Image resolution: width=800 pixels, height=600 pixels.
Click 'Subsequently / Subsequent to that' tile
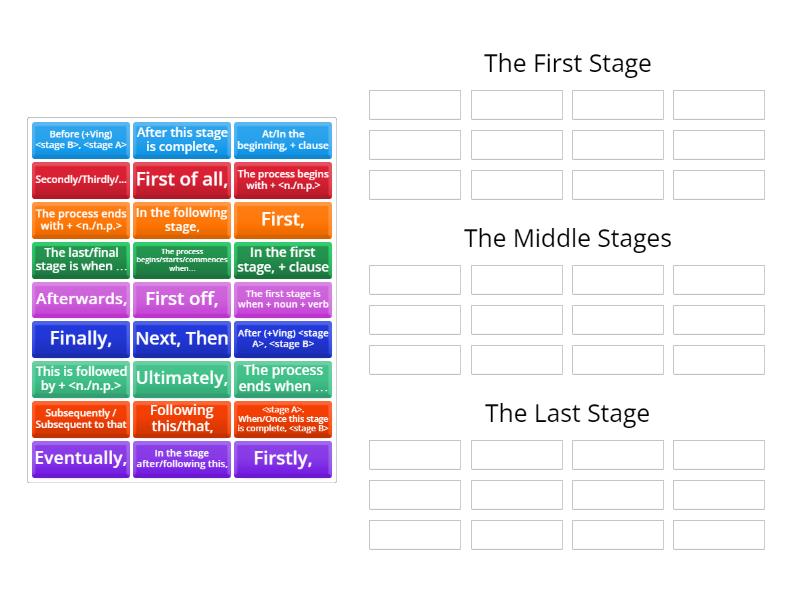tap(81, 418)
